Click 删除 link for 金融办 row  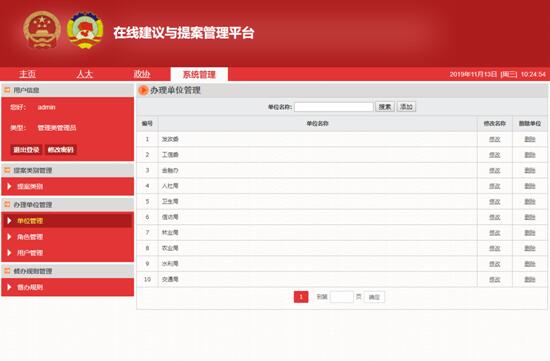coord(530,171)
